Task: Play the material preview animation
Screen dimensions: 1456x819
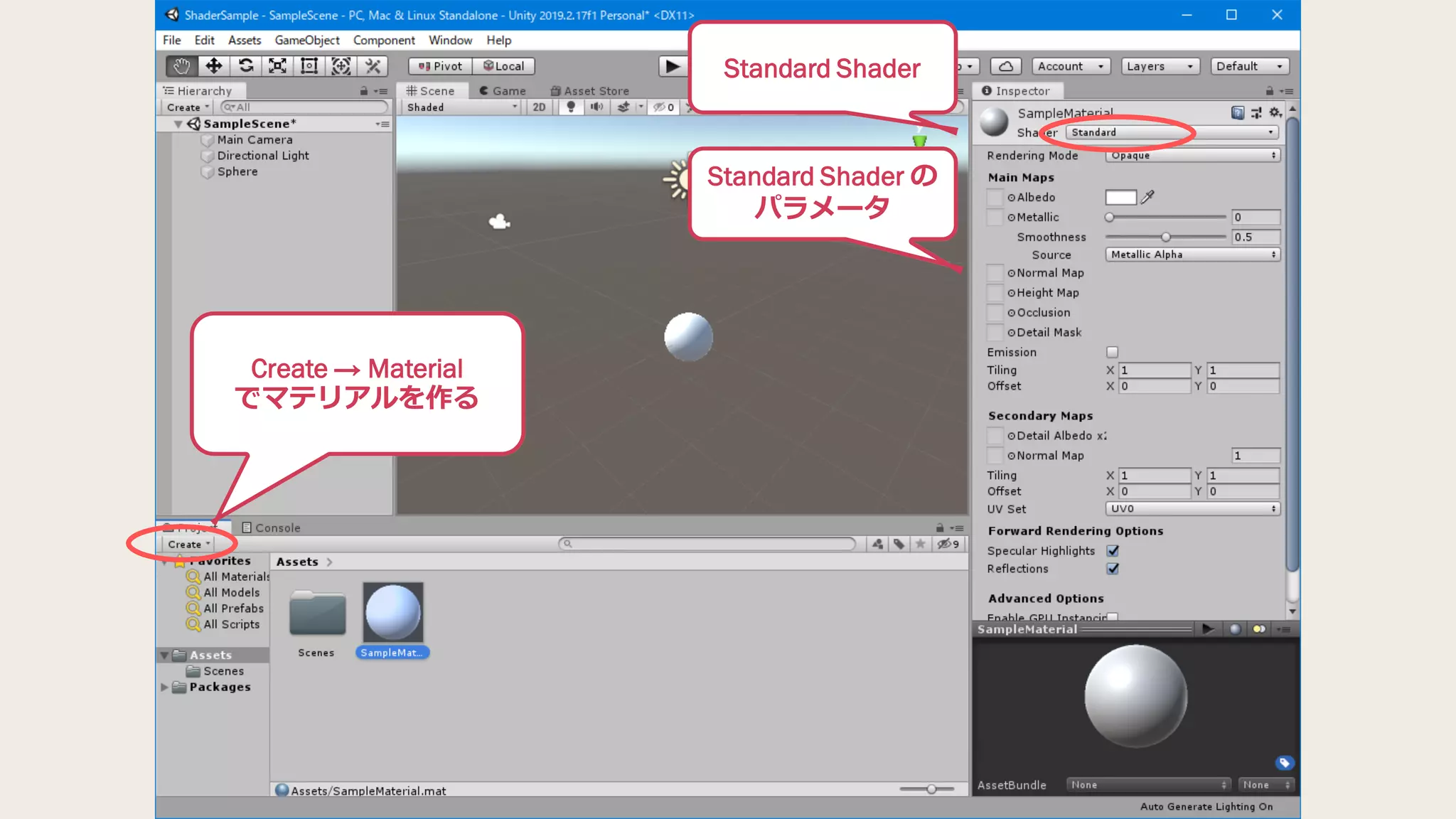Action: 1208,628
